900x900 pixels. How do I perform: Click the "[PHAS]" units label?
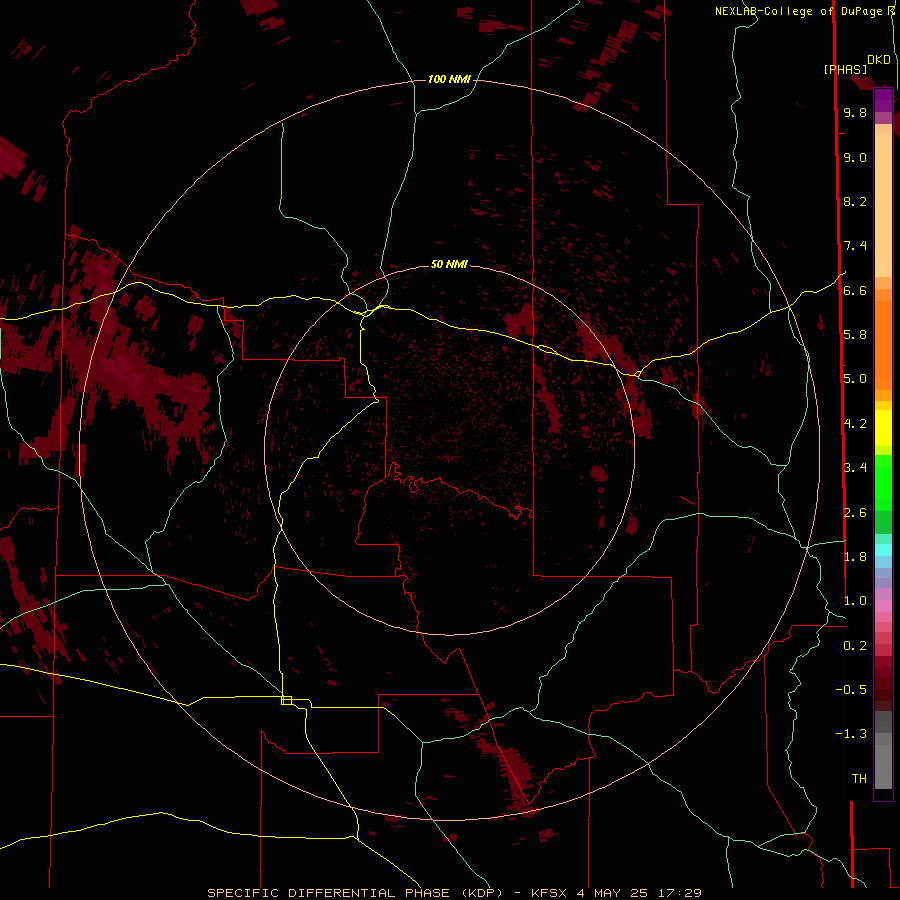(845, 69)
